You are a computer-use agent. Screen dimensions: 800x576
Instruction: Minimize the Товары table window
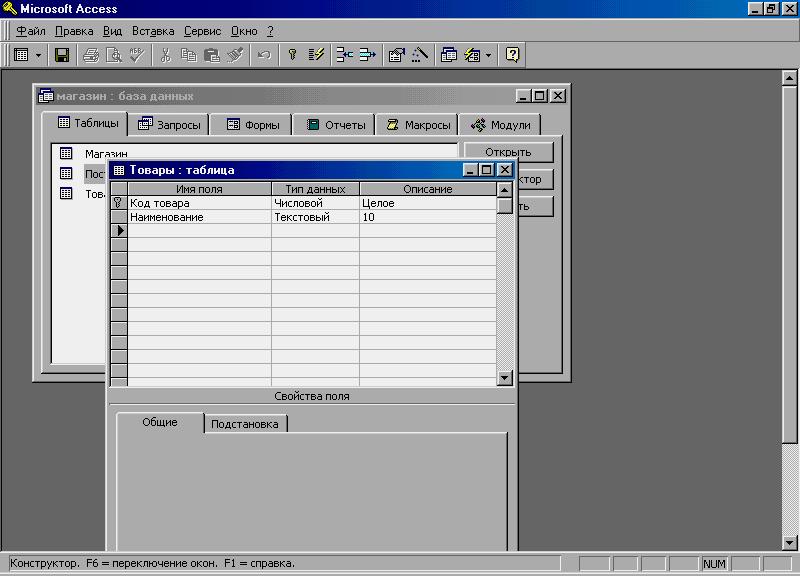470,170
